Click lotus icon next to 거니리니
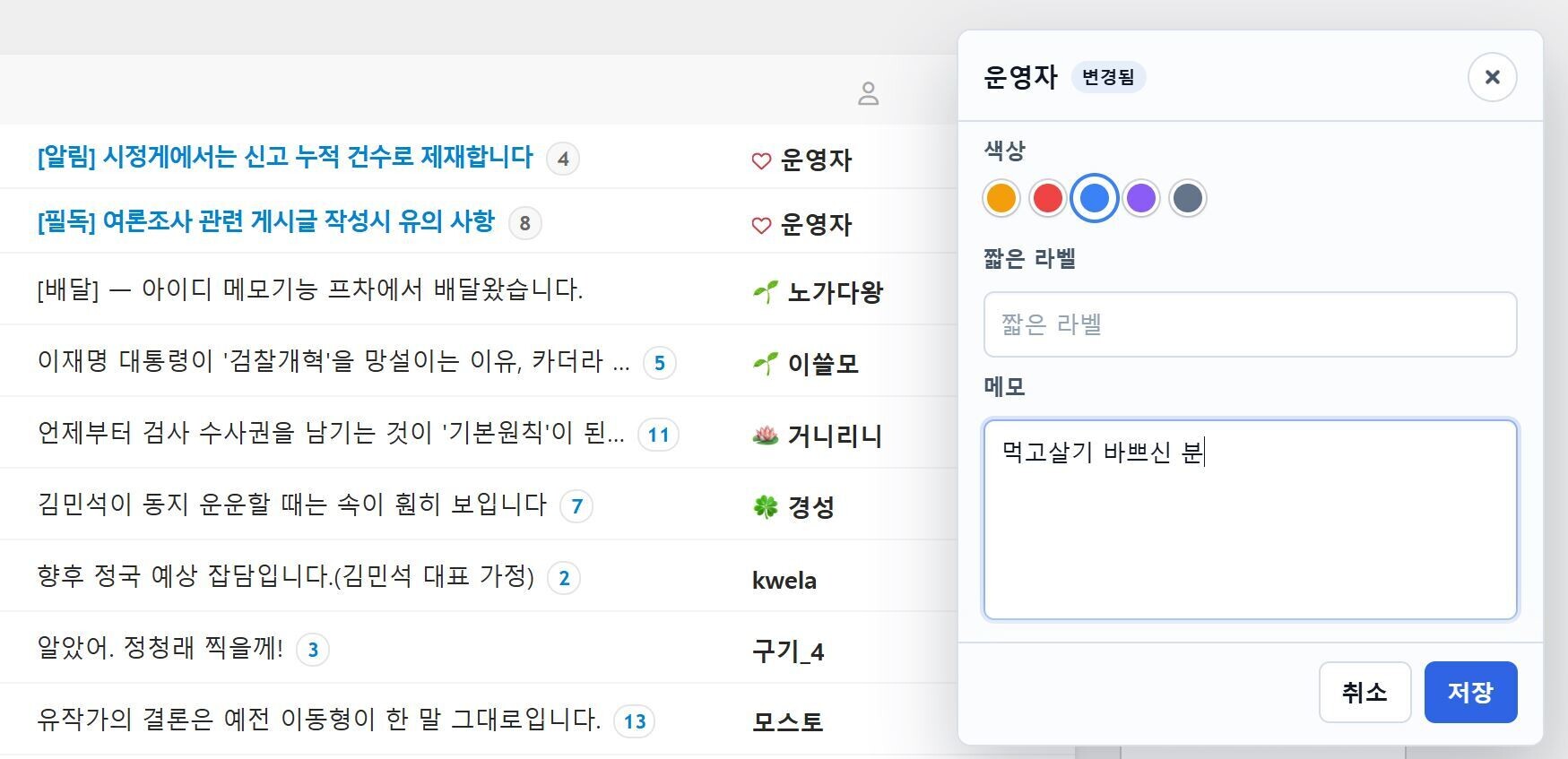Viewport: 1568px width, 759px height. point(766,436)
